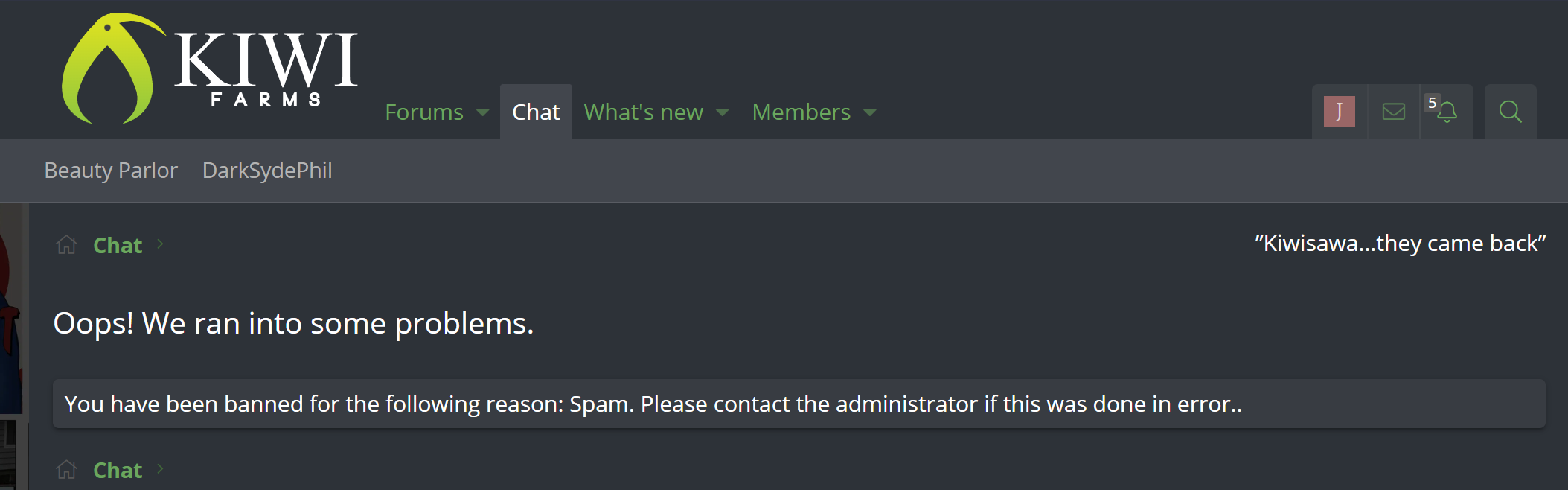Viewport: 1568px width, 490px height.
Task: Click the bottom Chat breadcrumb link
Action: coord(118,471)
